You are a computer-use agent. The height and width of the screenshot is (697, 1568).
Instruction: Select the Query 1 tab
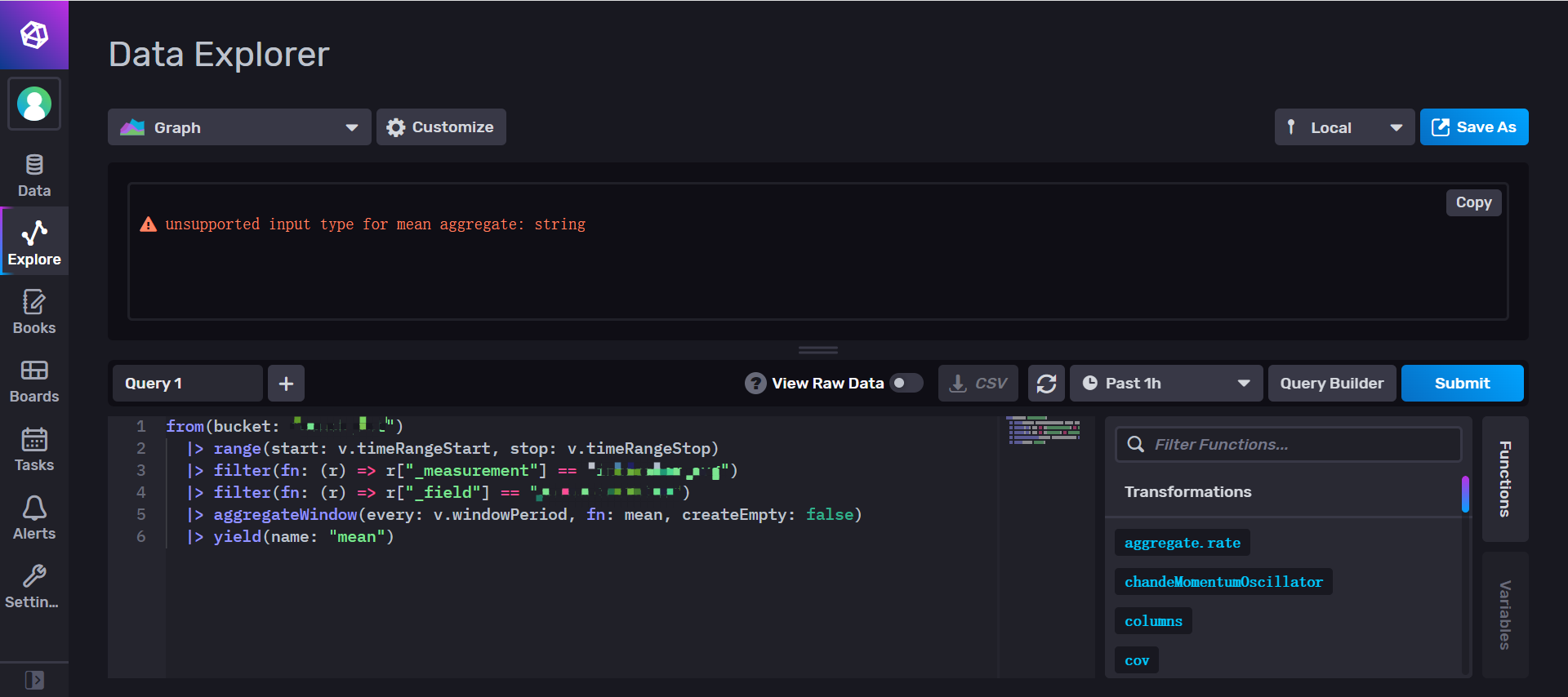(x=187, y=384)
